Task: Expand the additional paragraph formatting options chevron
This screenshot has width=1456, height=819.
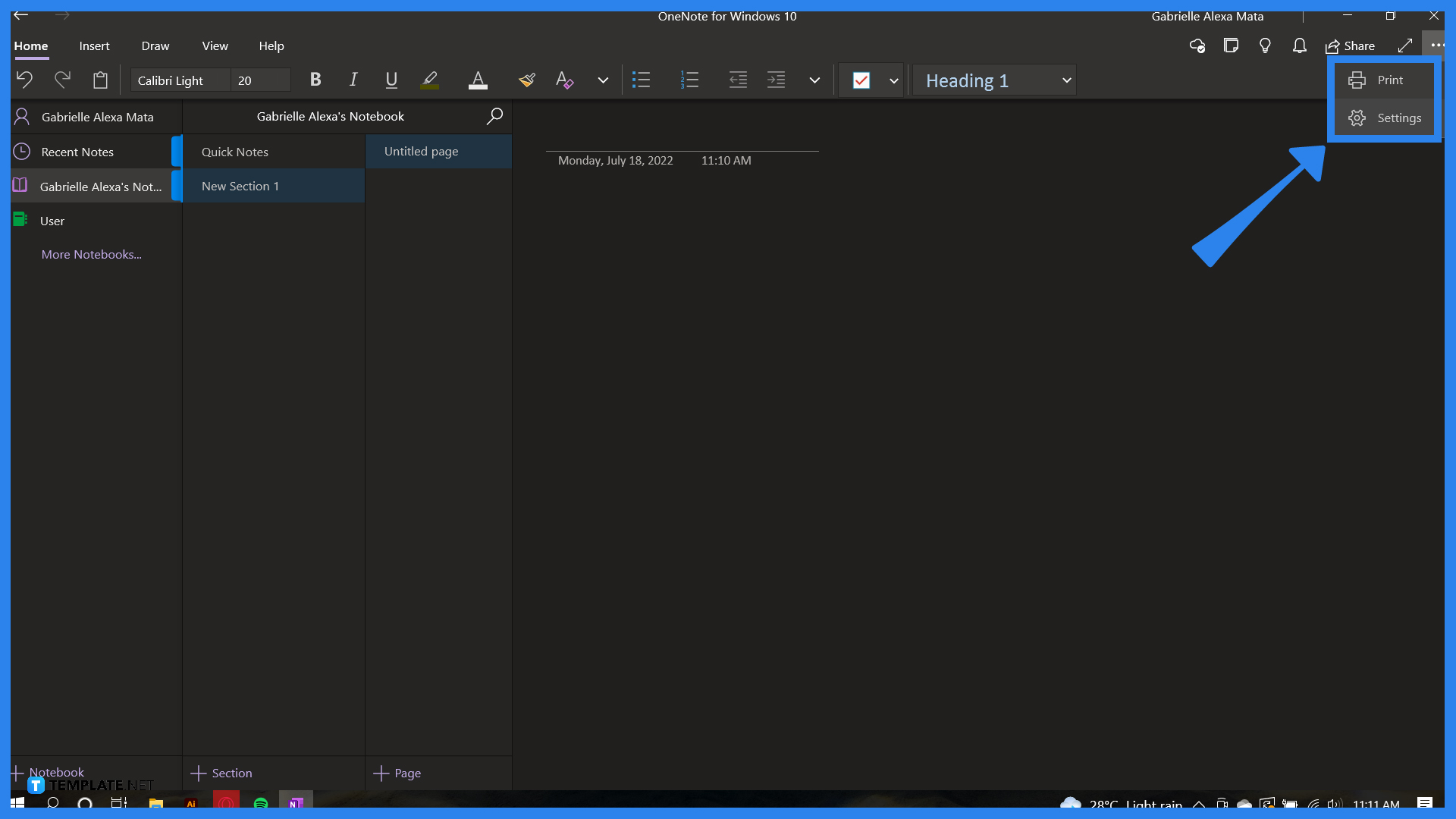Action: click(x=814, y=80)
